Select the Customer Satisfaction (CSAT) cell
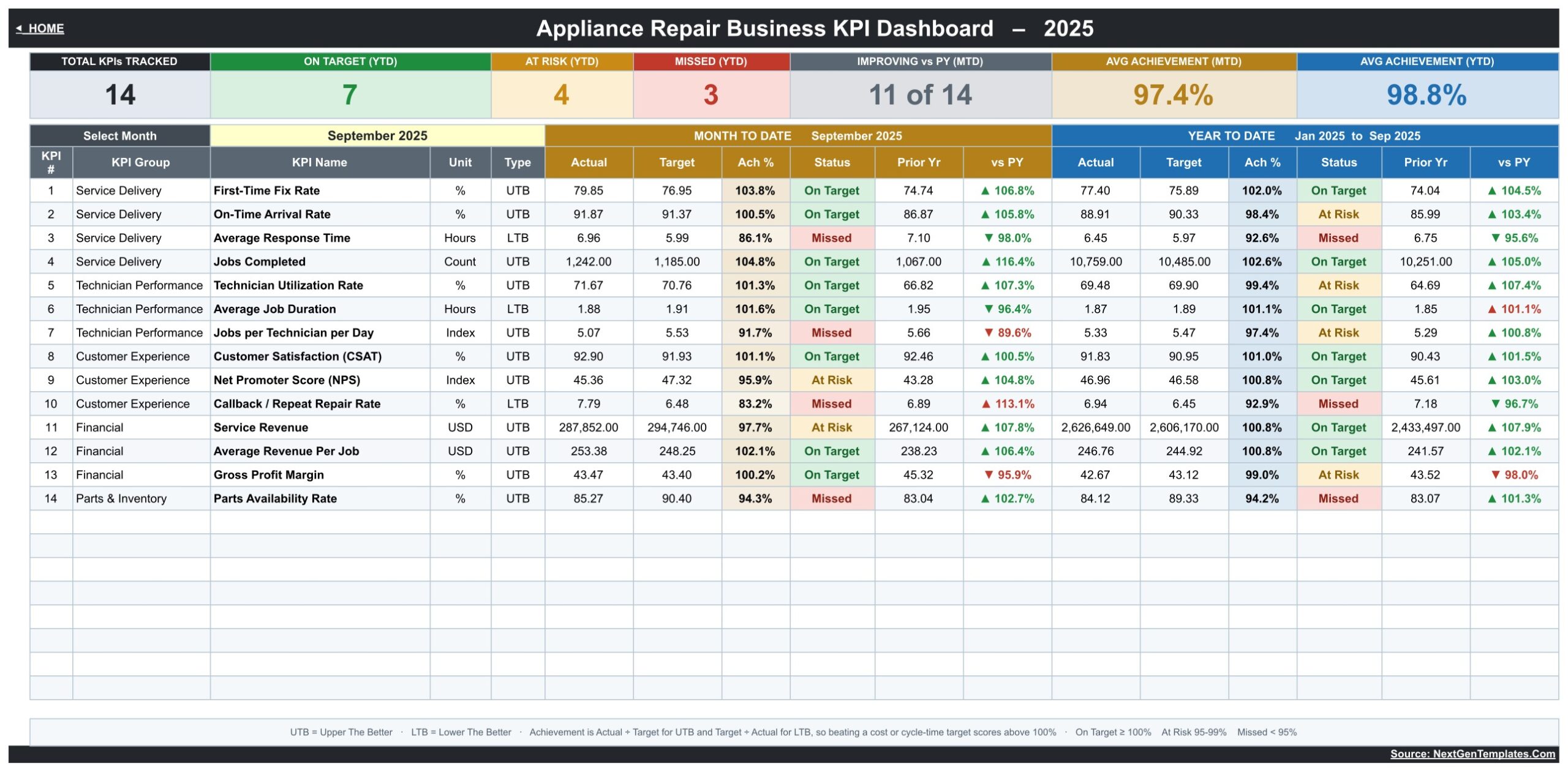This screenshot has width=1568, height=772. click(x=320, y=356)
